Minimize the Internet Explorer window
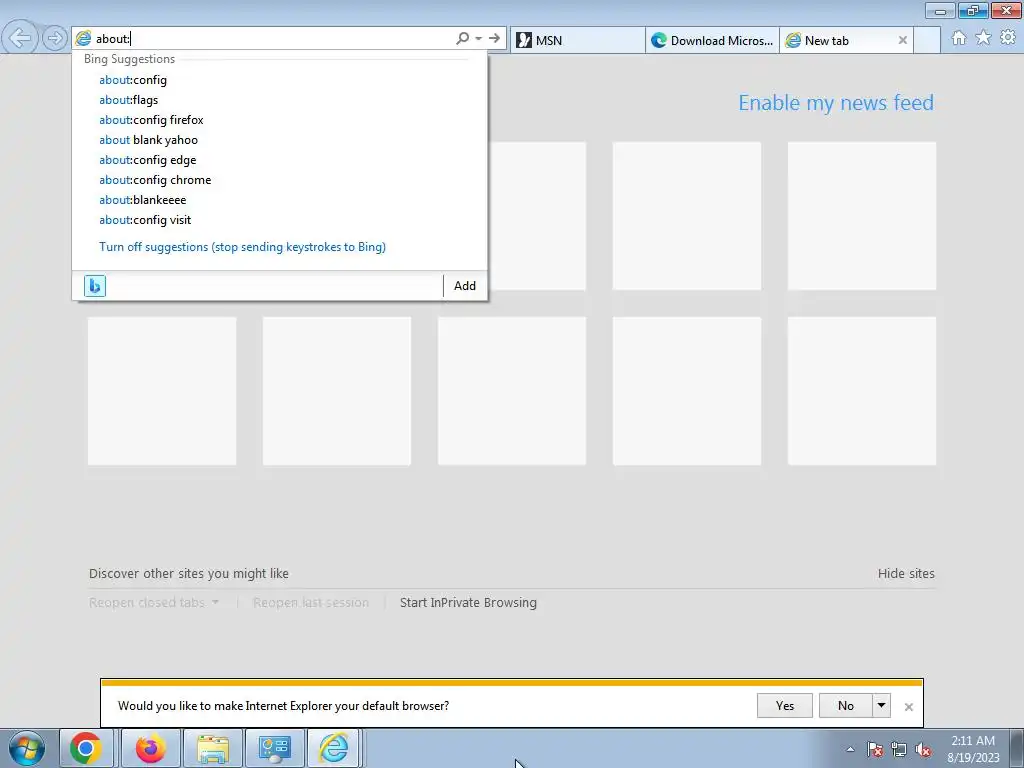 (940, 10)
